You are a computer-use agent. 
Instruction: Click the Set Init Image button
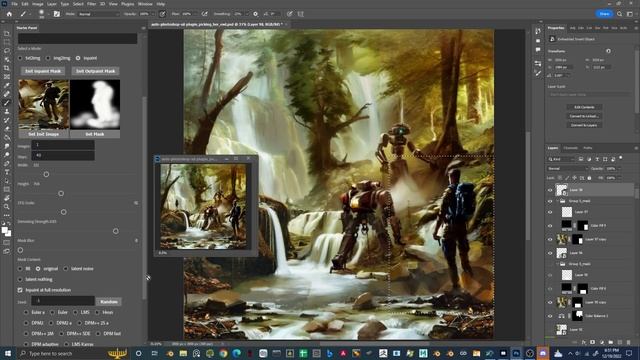(x=44, y=134)
